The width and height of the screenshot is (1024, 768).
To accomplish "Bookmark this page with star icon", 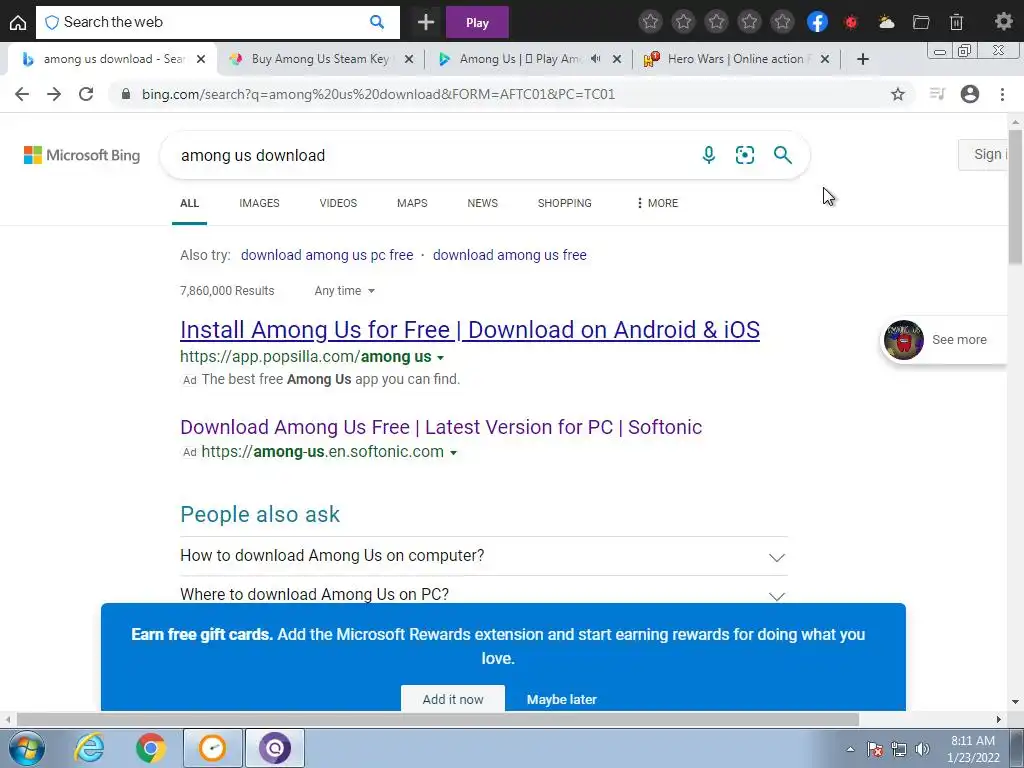I will point(898,94).
